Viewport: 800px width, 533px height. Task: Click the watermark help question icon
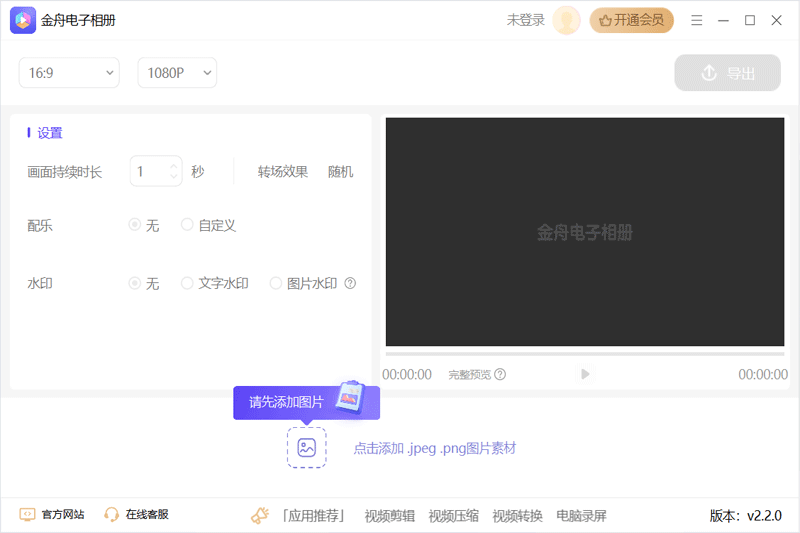(x=350, y=283)
